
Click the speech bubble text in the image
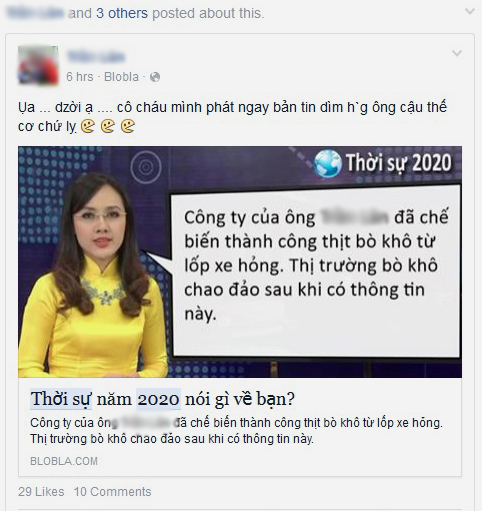[316, 265]
